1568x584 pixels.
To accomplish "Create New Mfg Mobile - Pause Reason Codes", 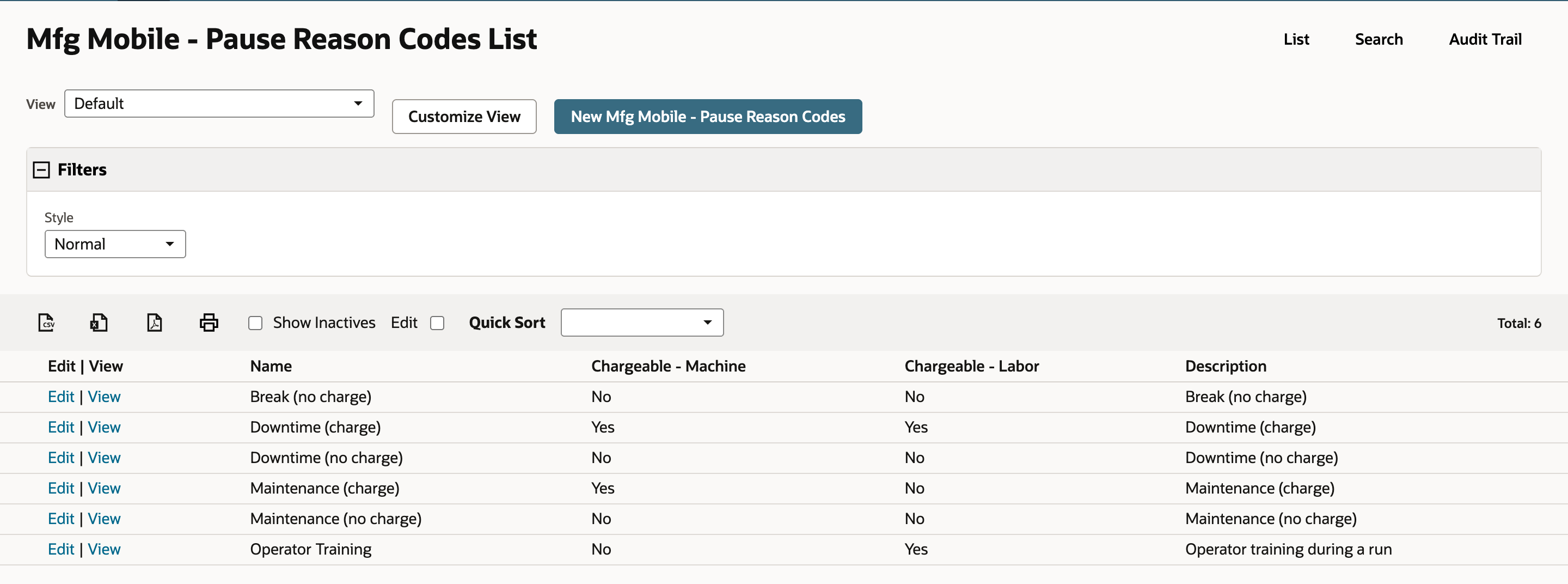I will pos(708,117).
